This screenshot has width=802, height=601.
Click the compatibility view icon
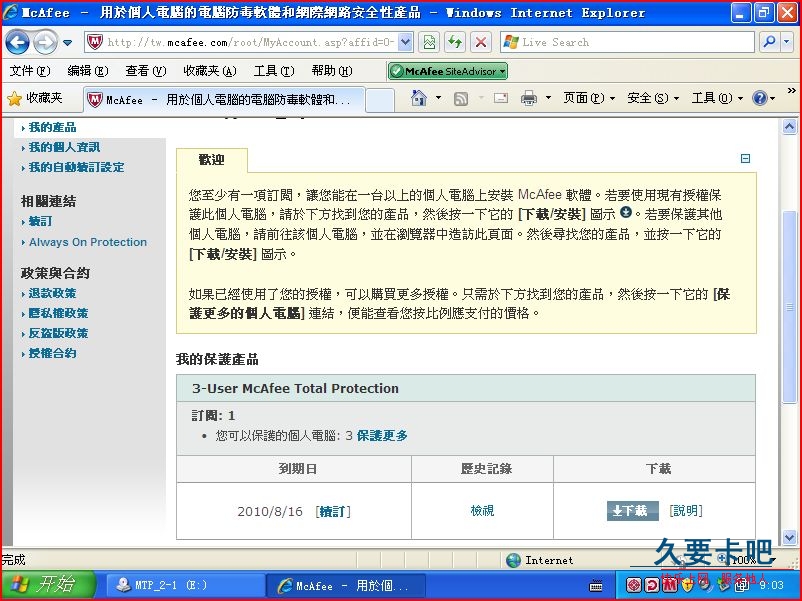(x=430, y=42)
